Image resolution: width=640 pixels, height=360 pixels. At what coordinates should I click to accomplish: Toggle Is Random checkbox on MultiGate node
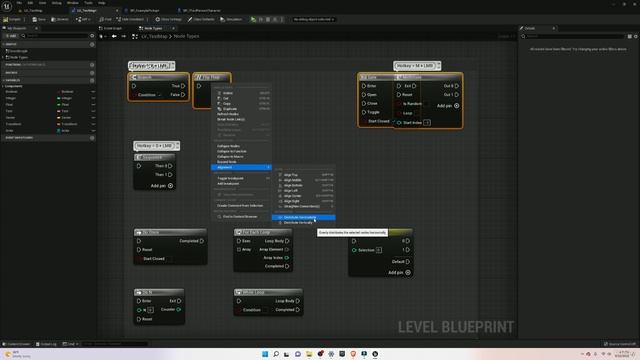coord(426,104)
